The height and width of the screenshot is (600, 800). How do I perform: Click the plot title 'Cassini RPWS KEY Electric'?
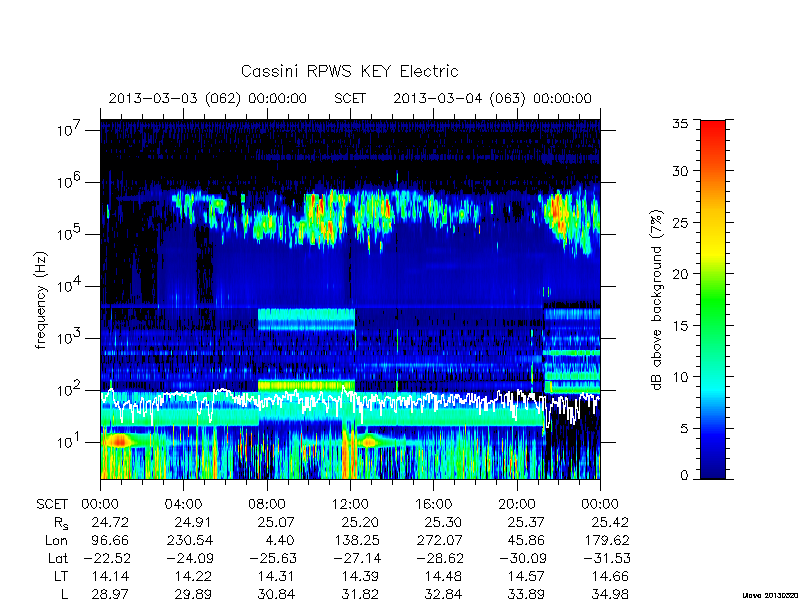349,71
